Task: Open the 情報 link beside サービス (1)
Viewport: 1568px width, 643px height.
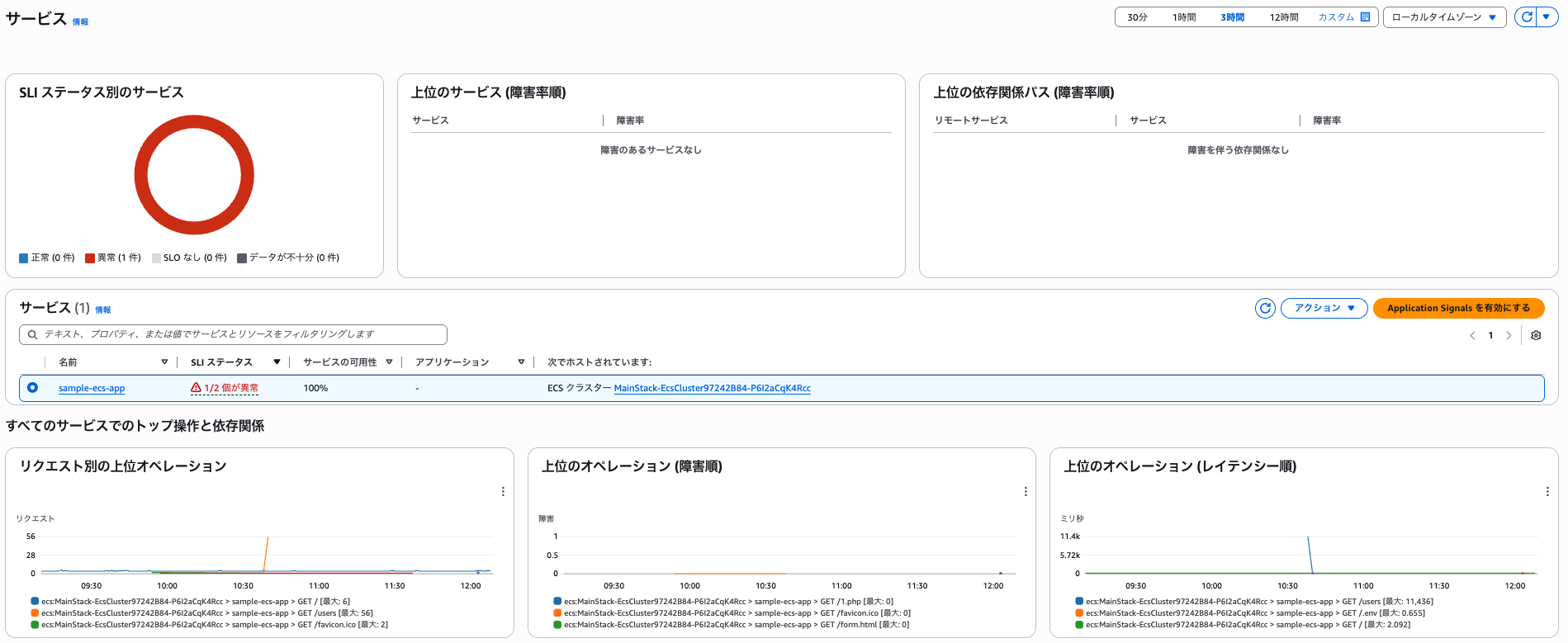Action: coord(102,310)
